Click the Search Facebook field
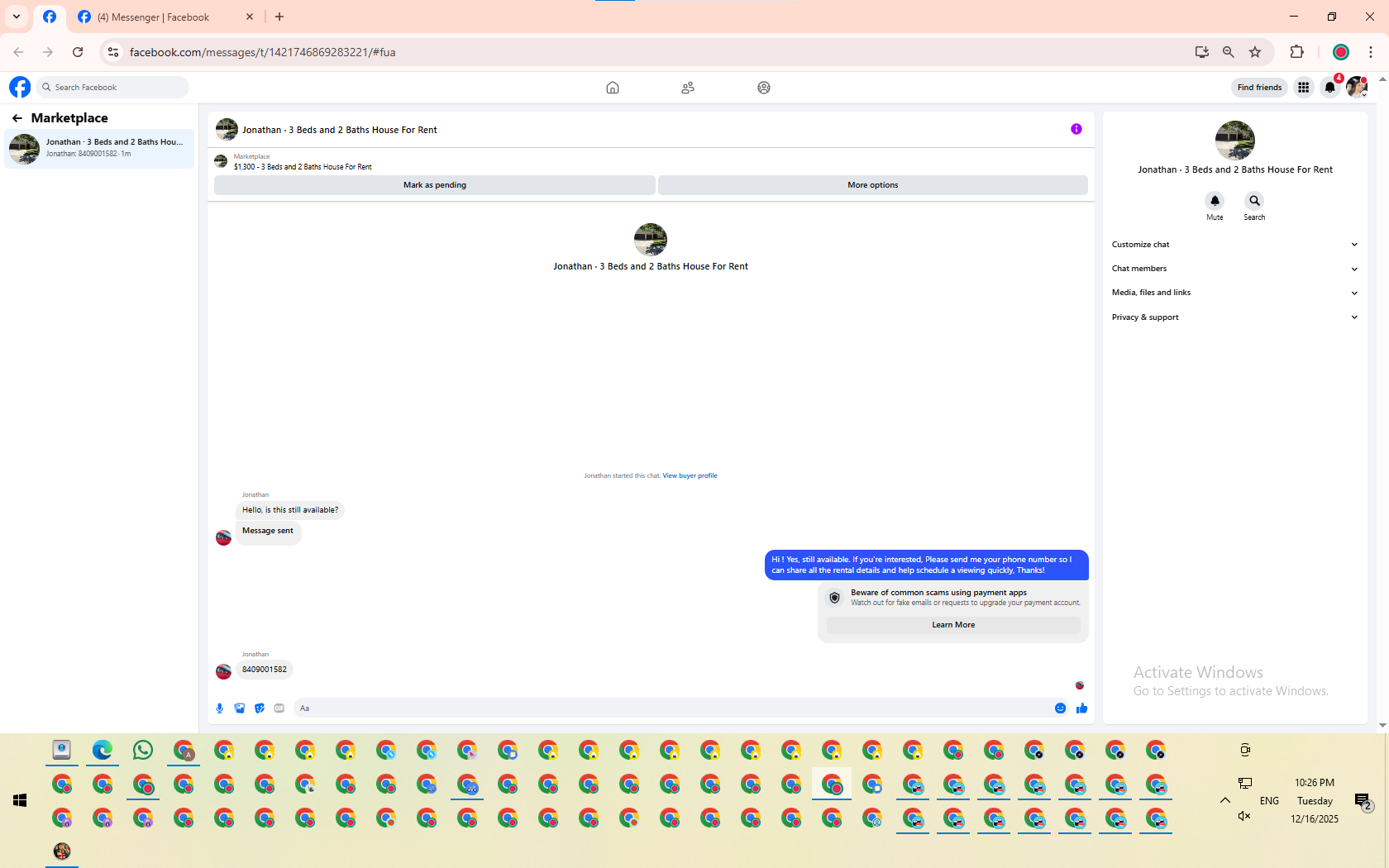 pos(112,87)
